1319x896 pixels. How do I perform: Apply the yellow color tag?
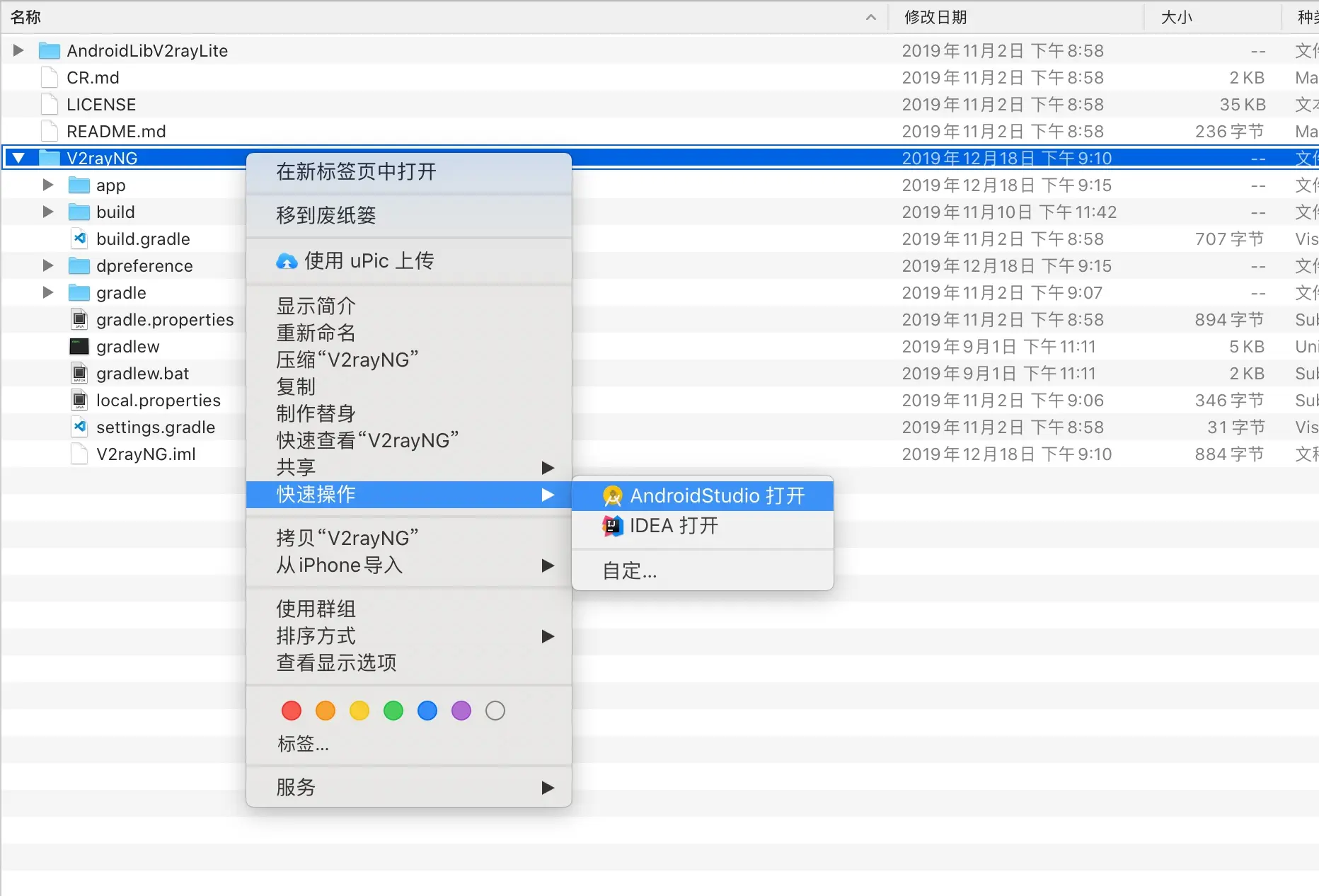359,711
